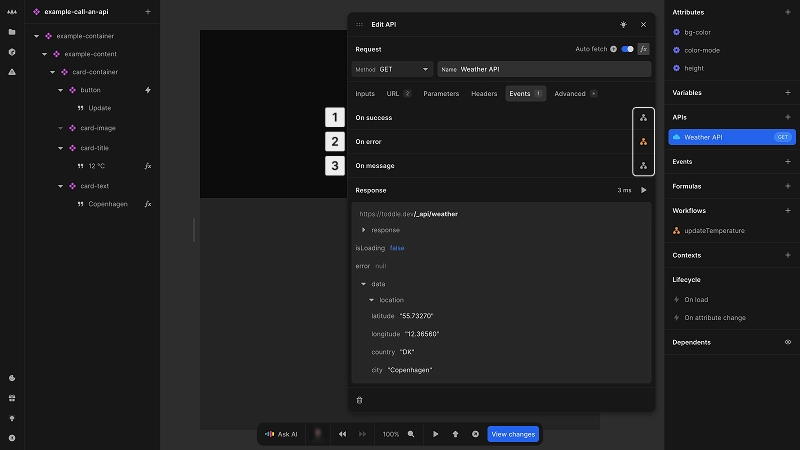The height and width of the screenshot is (450, 800).
Task: Switch to the Inputs tab
Action: (x=365, y=94)
